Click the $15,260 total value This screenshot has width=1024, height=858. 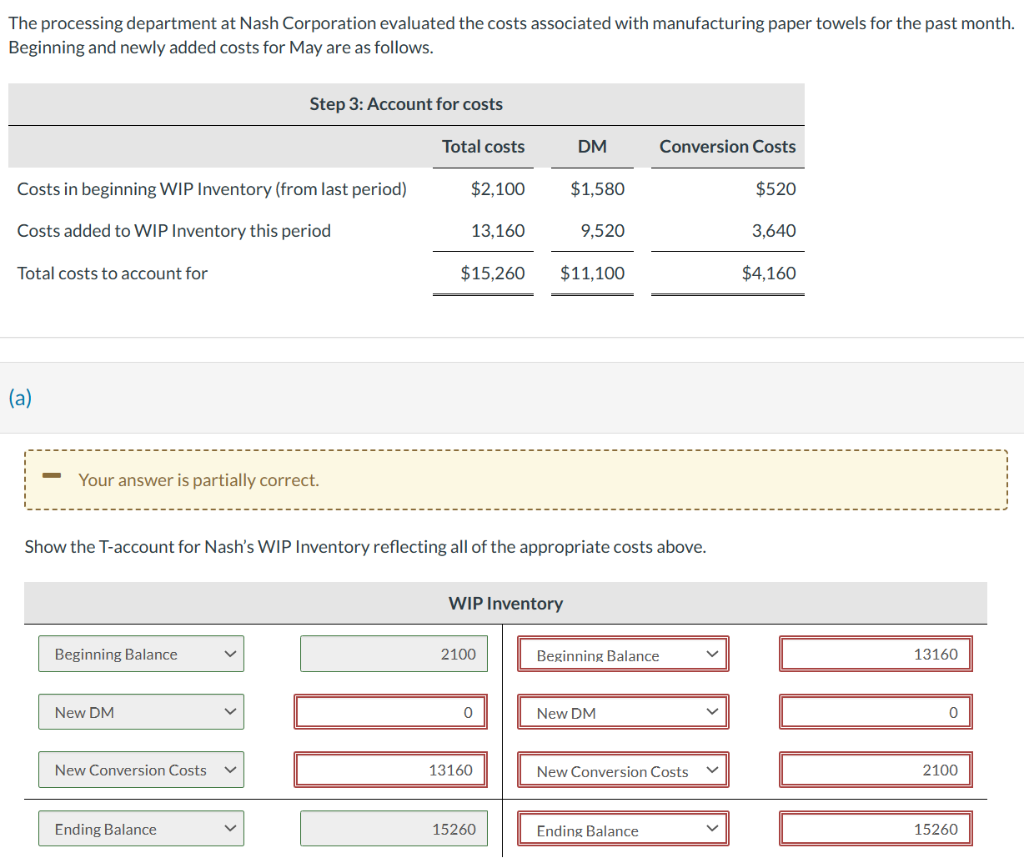[492, 273]
